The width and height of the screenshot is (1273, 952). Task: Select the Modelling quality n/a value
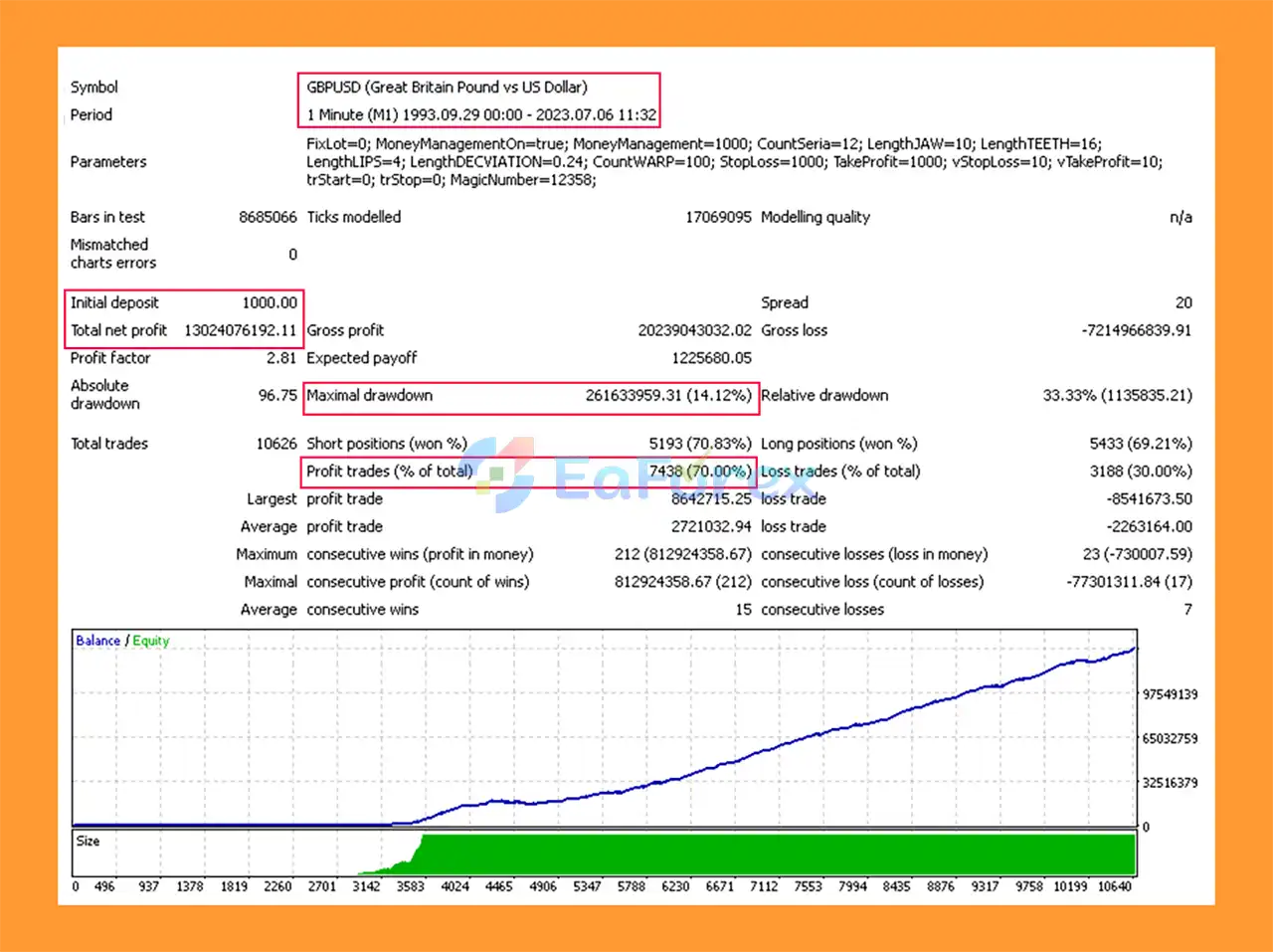pyautogui.click(x=1181, y=217)
